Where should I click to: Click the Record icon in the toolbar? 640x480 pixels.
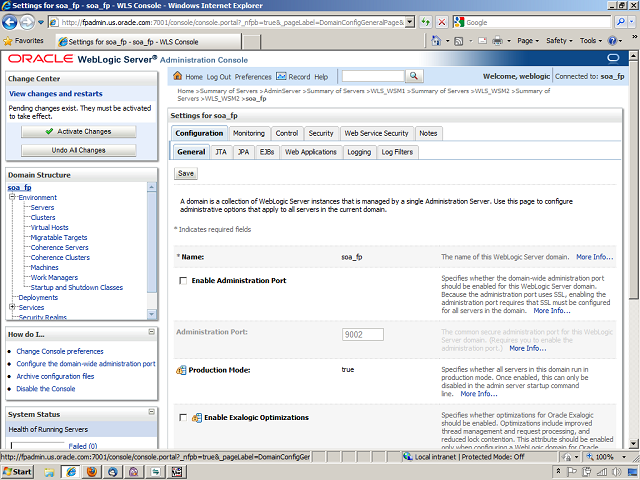(x=281, y=76)
